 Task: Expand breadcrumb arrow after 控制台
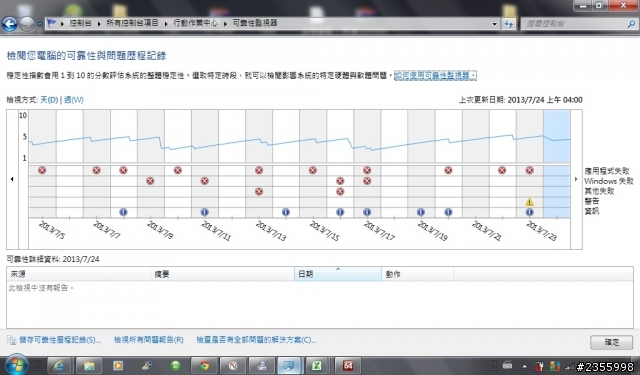coord(99,24)
